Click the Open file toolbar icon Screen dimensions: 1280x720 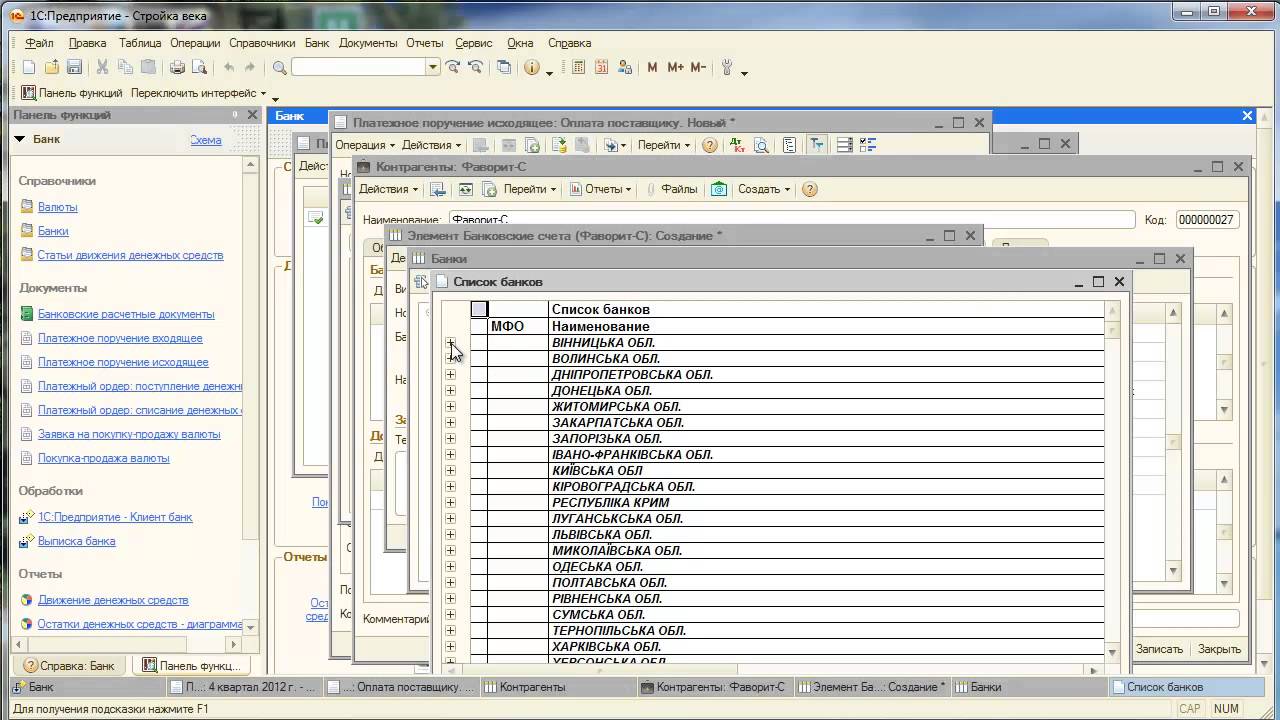click(x=51, y=67)
